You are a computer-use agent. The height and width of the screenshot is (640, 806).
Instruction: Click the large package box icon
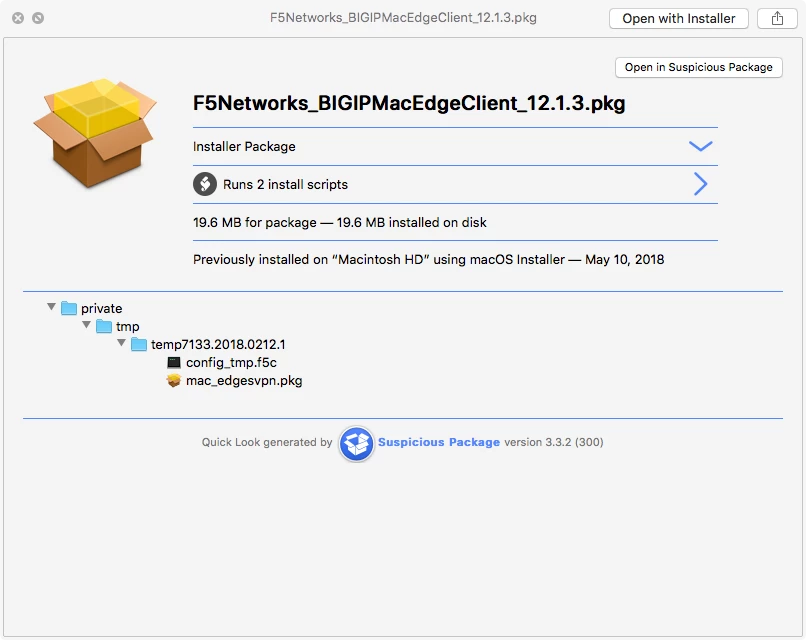[x=95, y=133]
